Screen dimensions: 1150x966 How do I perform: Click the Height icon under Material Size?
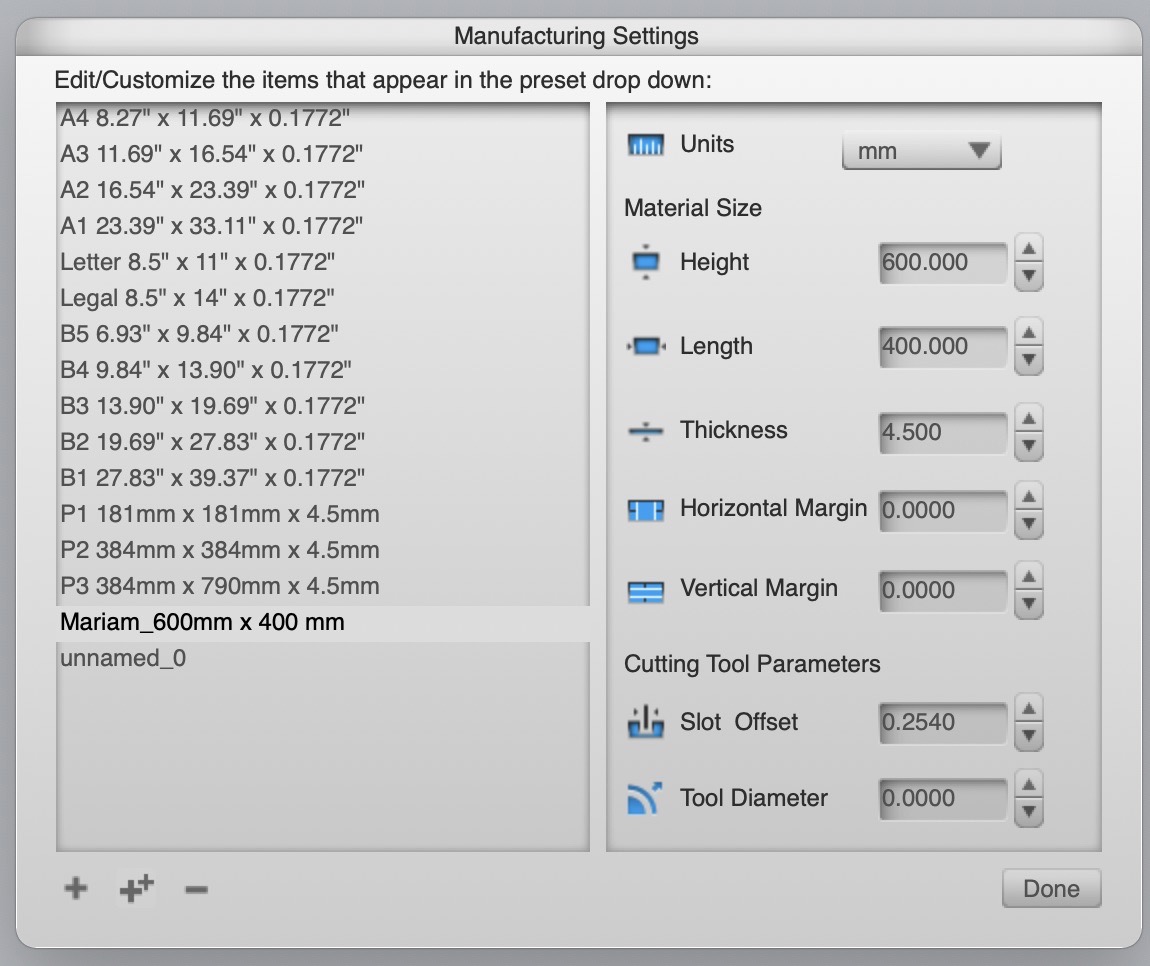646,263
